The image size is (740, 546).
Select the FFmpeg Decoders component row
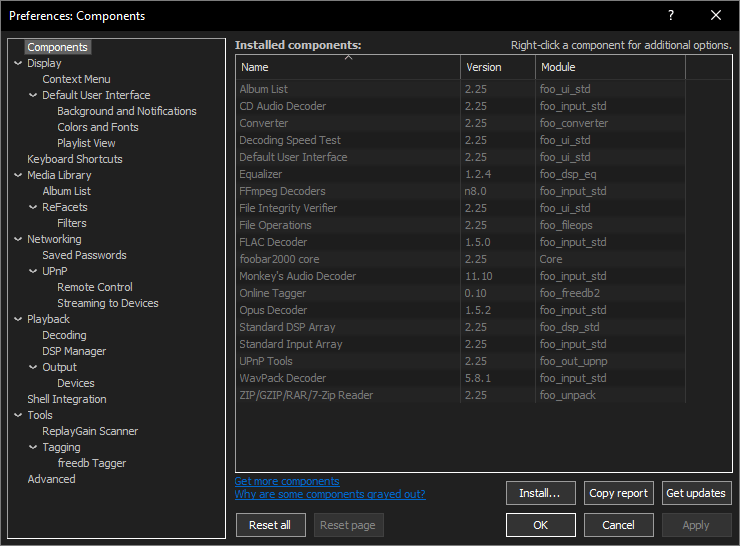(x=282, y=191)
